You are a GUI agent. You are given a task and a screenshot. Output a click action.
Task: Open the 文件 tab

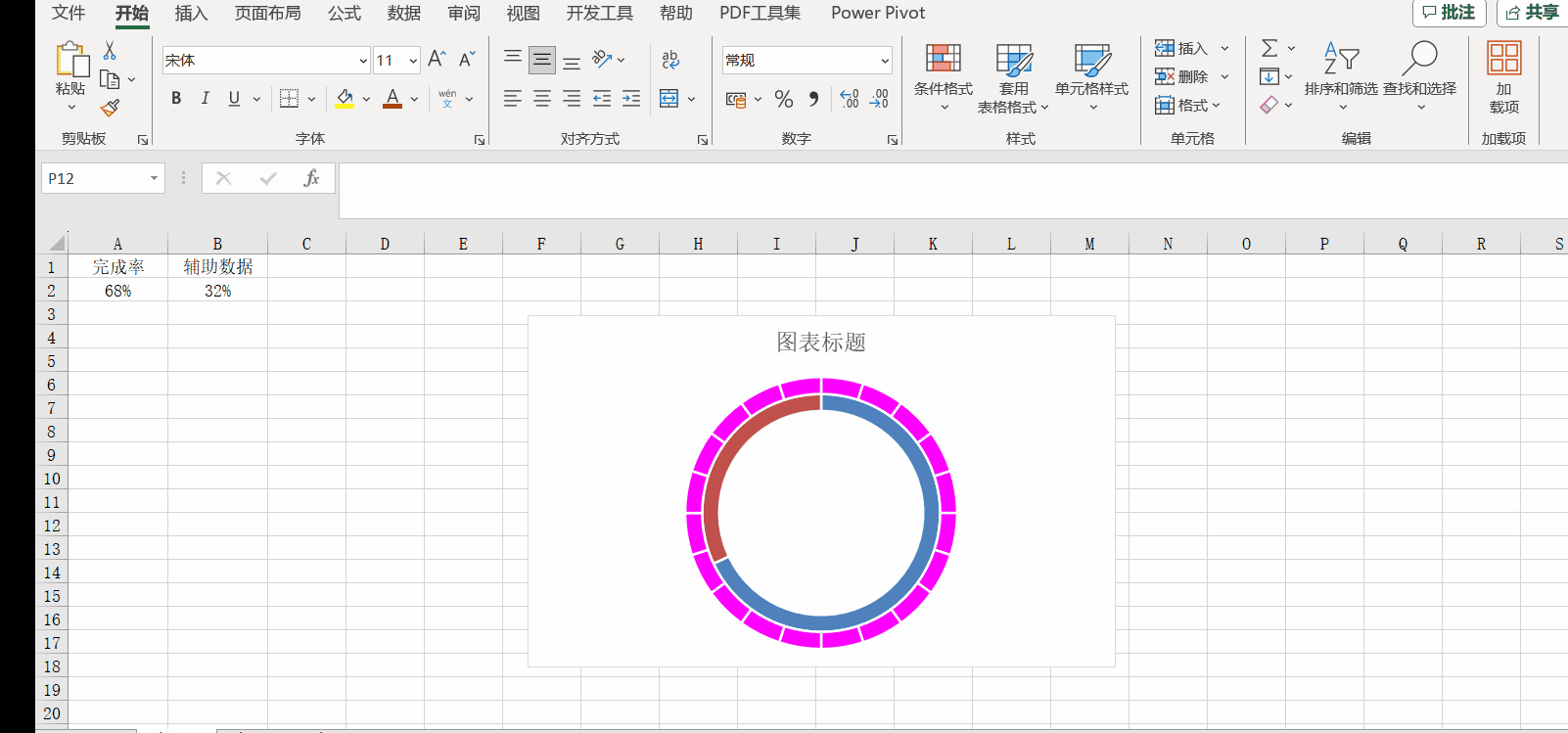point(69,13)
